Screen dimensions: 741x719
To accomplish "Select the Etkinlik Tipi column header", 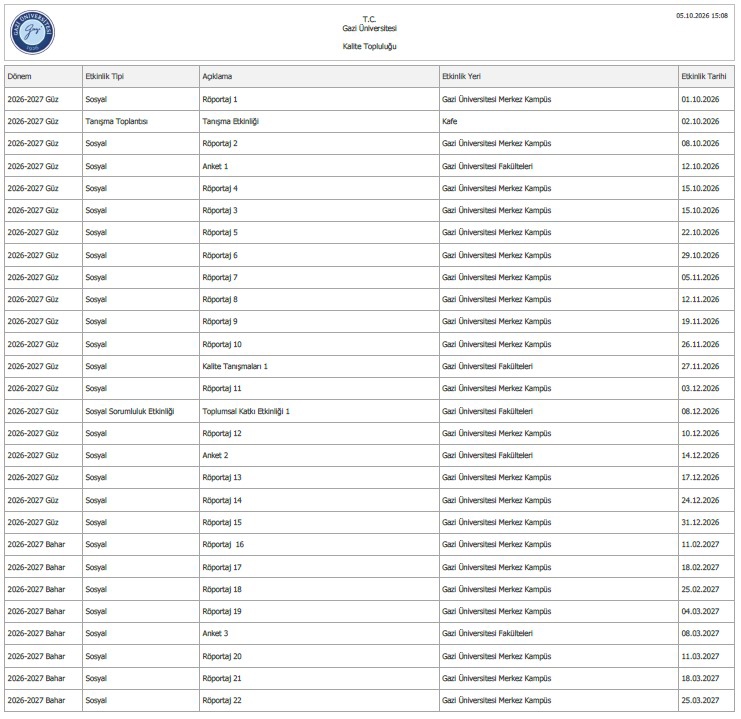I will pos(141,77).
